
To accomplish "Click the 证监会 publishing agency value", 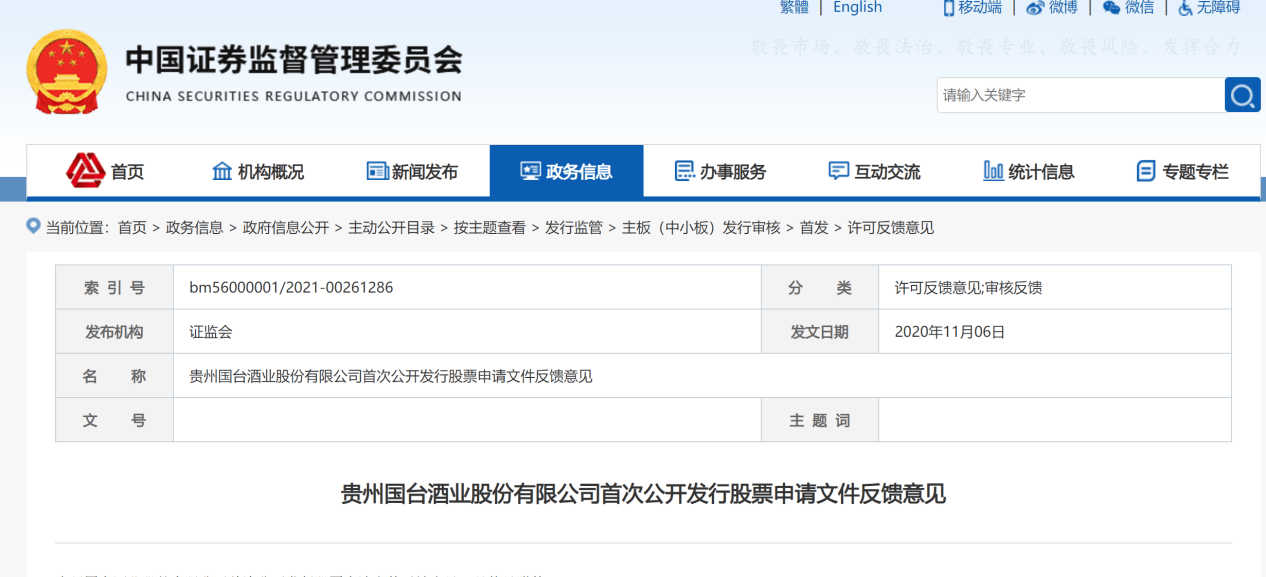I will [211, 332].
